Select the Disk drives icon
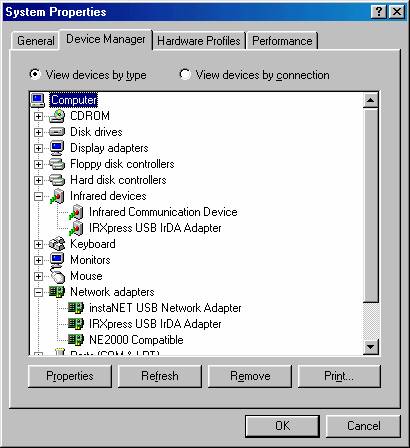 [x=57, y=132]
